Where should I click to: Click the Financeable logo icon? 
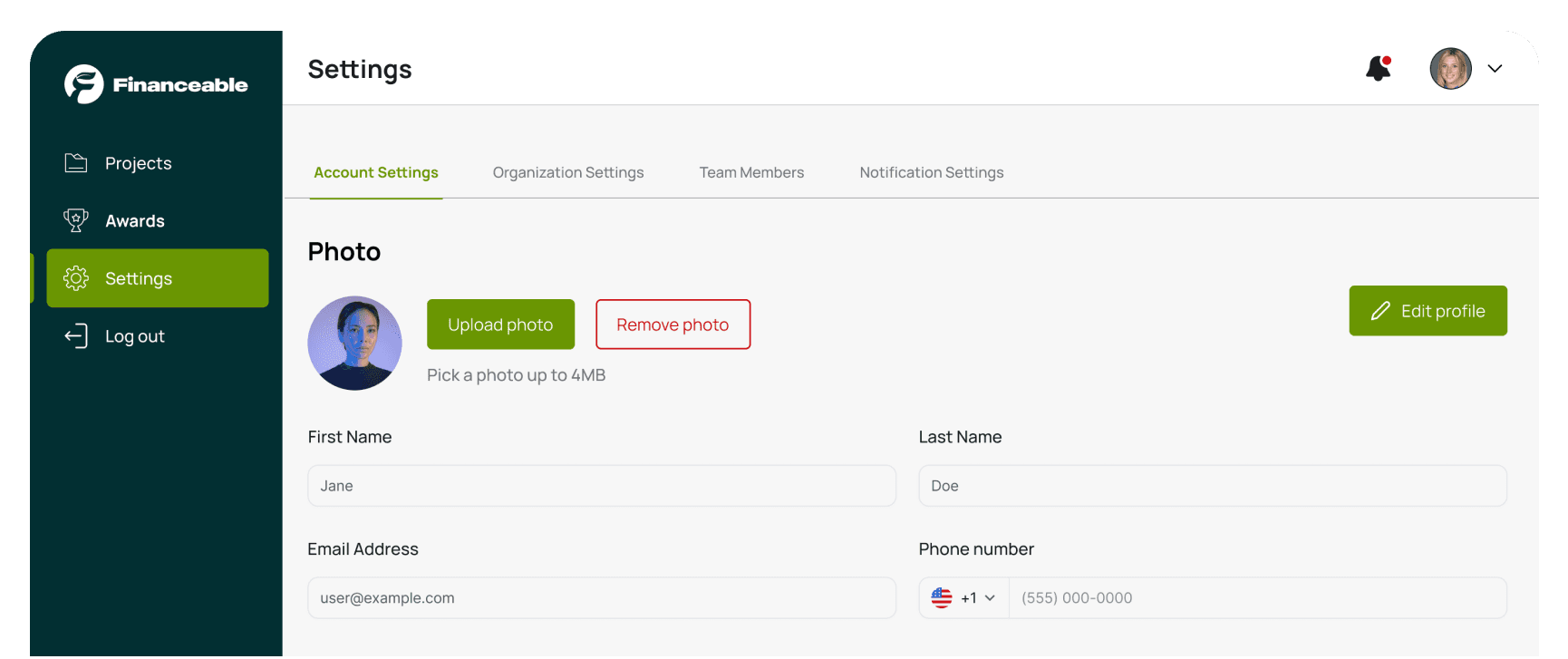[84, 84]
